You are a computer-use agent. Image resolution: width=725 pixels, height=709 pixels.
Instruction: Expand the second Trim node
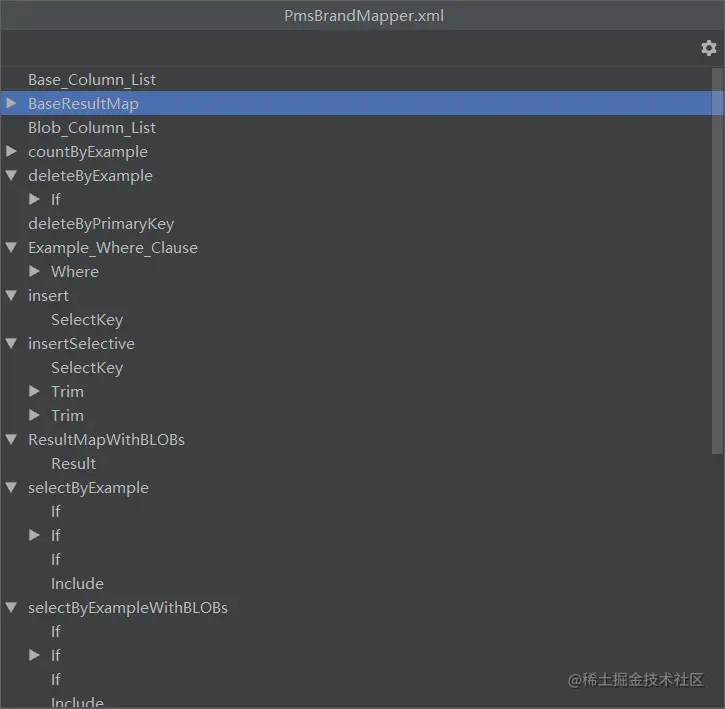(x=35, y=415)
